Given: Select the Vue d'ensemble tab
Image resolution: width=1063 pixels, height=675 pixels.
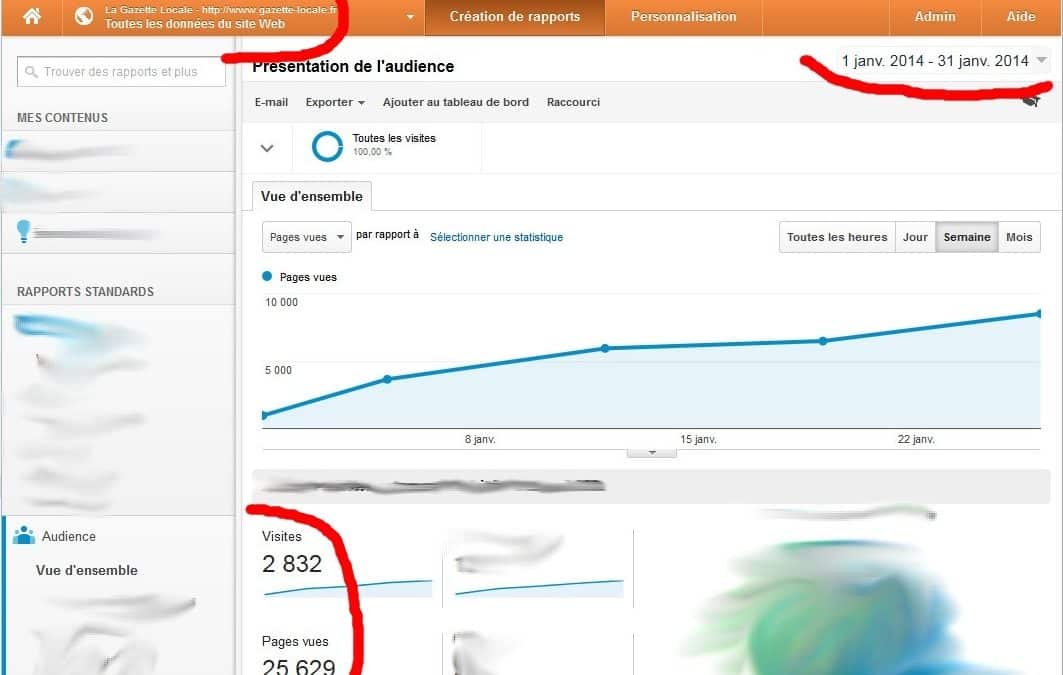Looking at the screenshot, I should coord(312,197).
